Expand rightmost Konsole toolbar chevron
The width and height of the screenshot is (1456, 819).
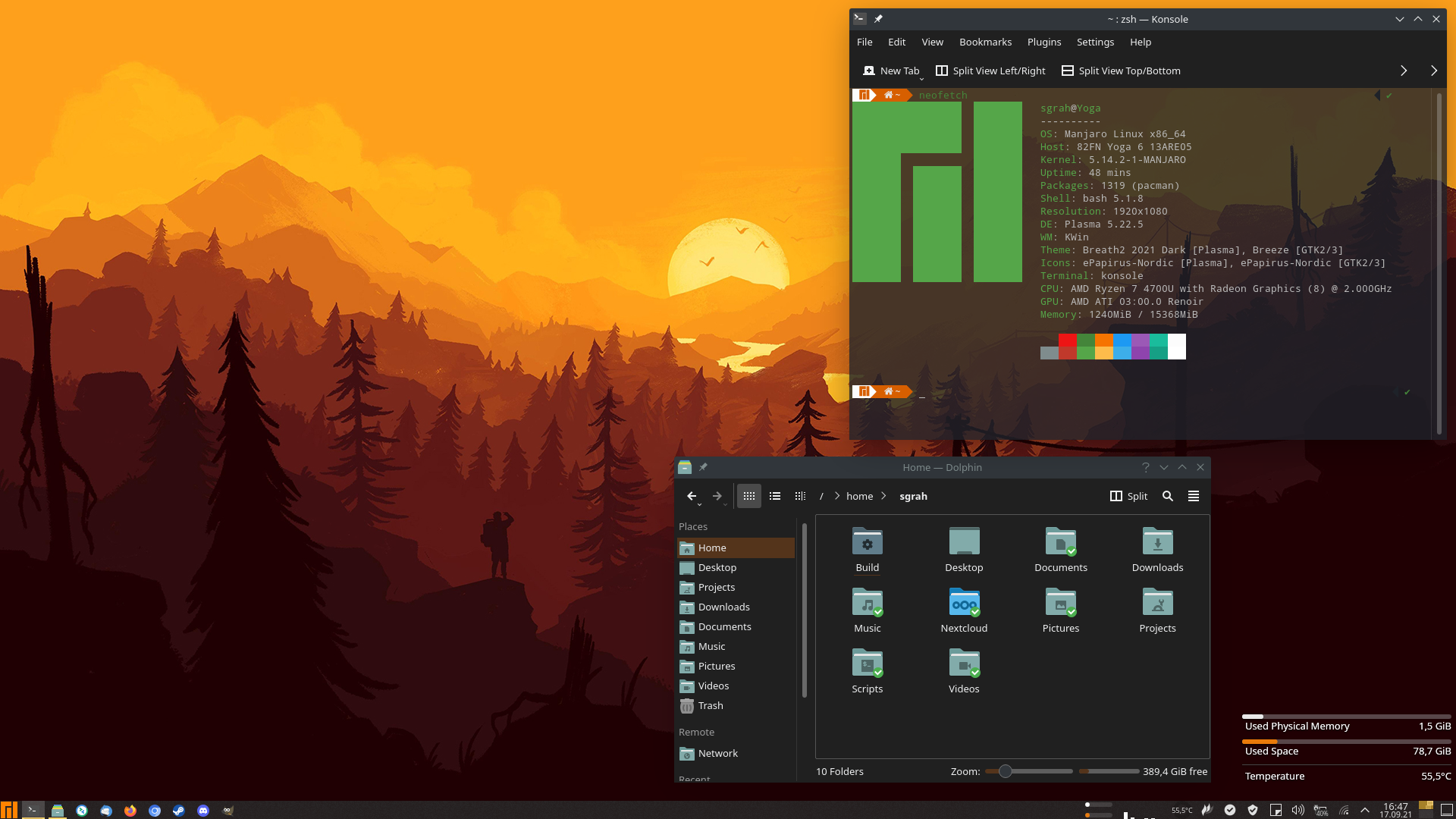click(x=1434, y=71)
